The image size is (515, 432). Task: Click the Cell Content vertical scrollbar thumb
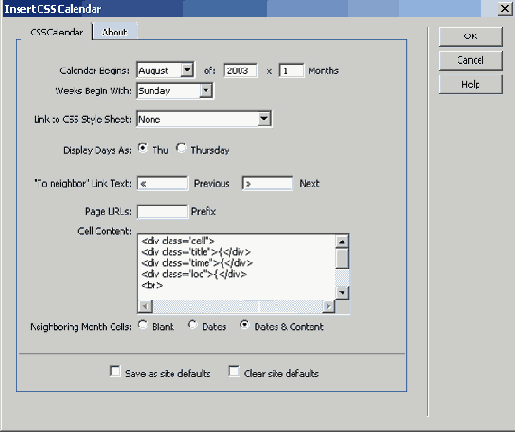(342, 258)
